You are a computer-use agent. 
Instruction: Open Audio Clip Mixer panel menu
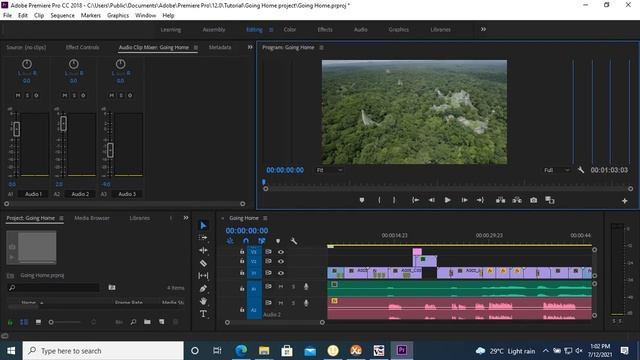[x=196, y=47]
